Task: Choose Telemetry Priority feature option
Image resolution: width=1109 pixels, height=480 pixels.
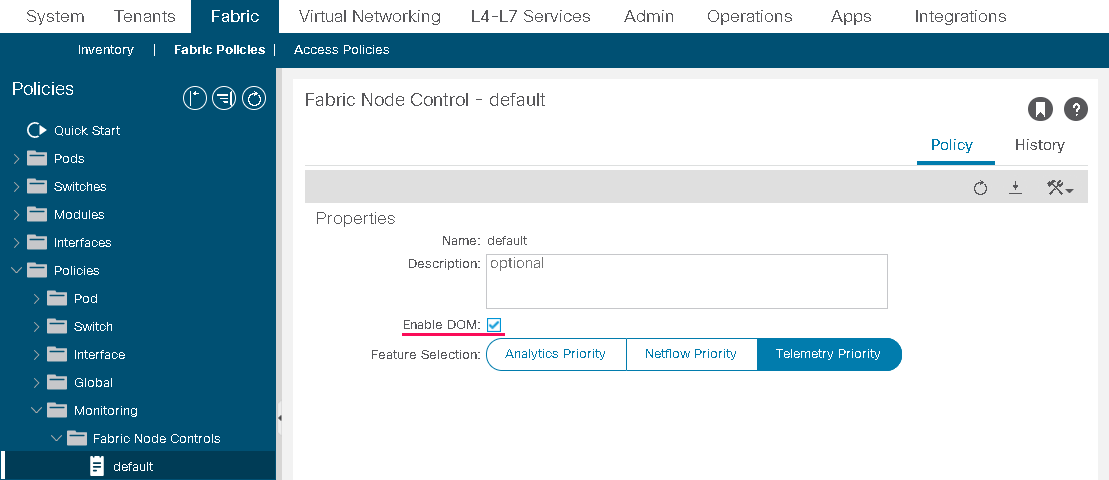Action: pos(828,354)
